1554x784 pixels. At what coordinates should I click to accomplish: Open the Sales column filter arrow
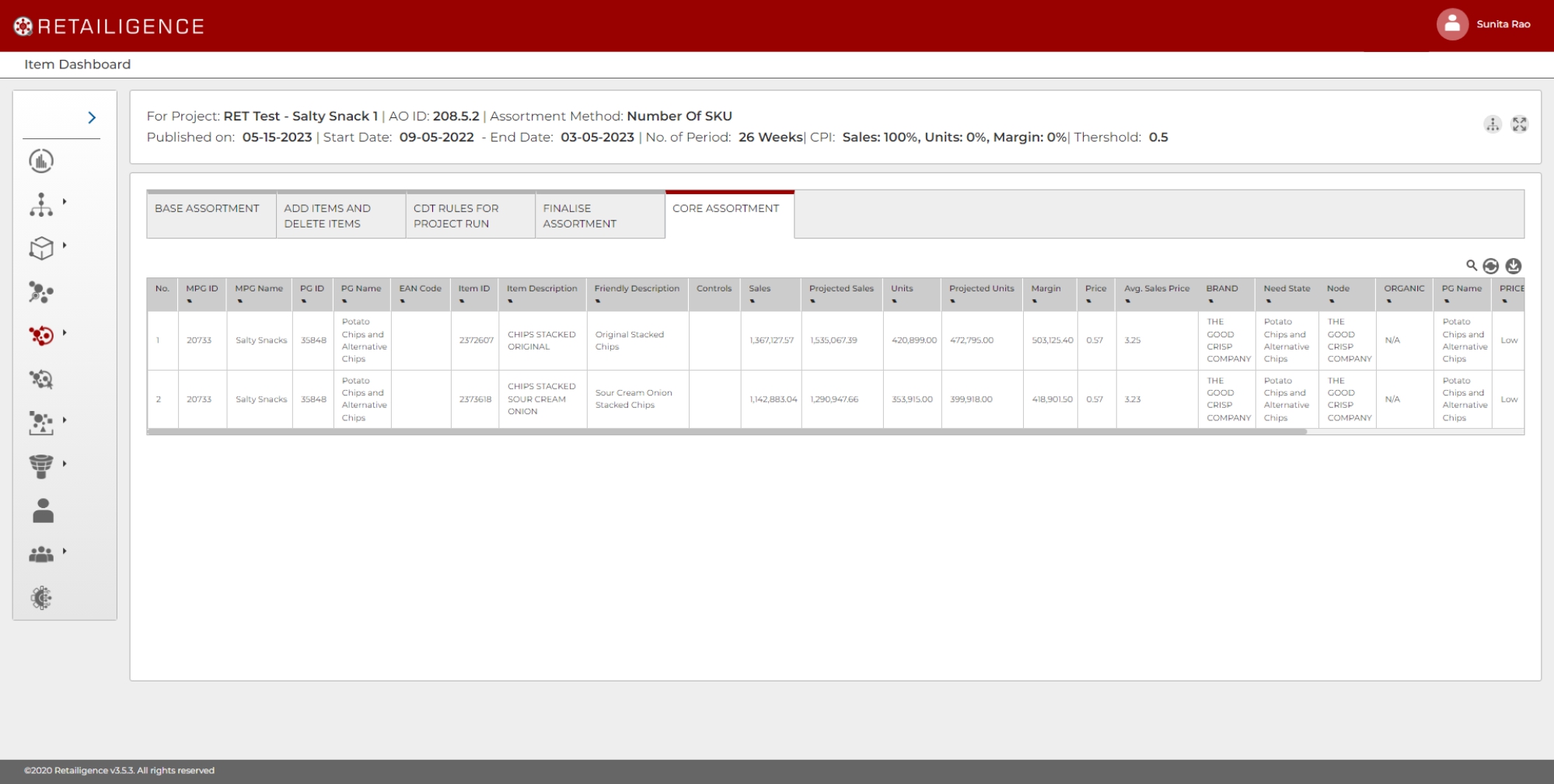753,301
